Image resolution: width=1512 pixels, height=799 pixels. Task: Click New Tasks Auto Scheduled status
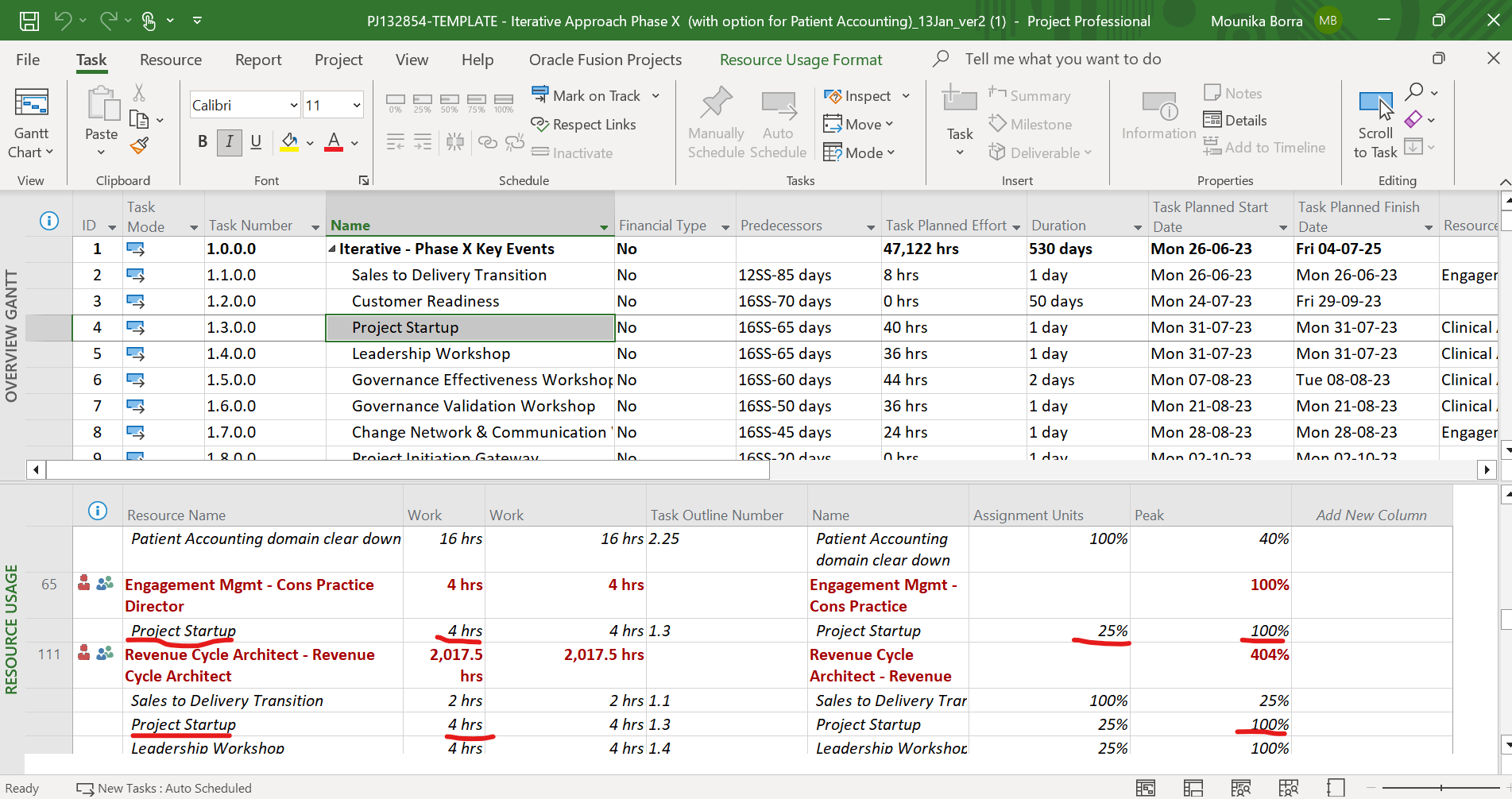[x=164, y=788]
